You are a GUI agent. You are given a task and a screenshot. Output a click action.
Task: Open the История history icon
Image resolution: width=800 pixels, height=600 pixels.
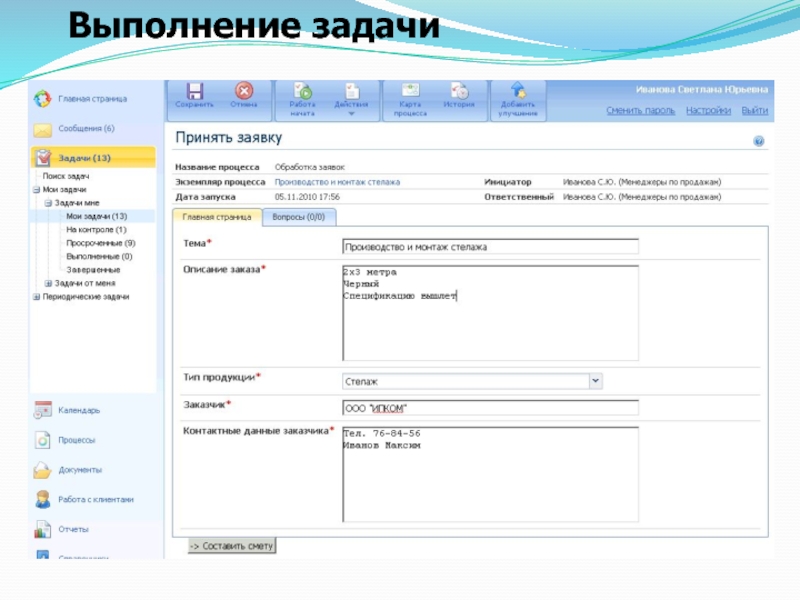click(458, 91)
